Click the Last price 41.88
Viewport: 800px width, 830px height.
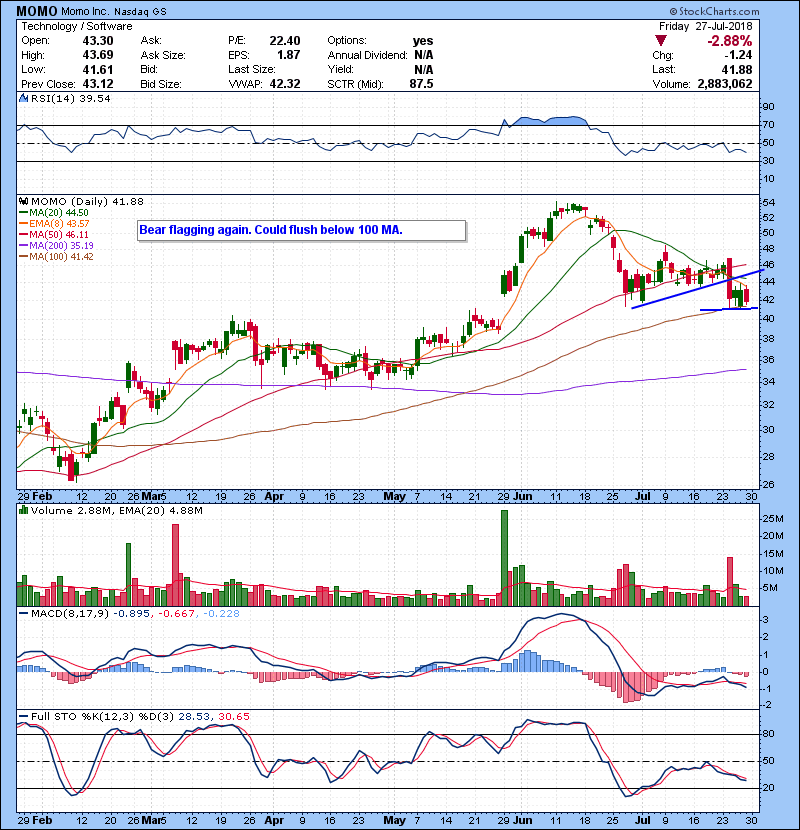pyautogui.click(x=737, y=69)
